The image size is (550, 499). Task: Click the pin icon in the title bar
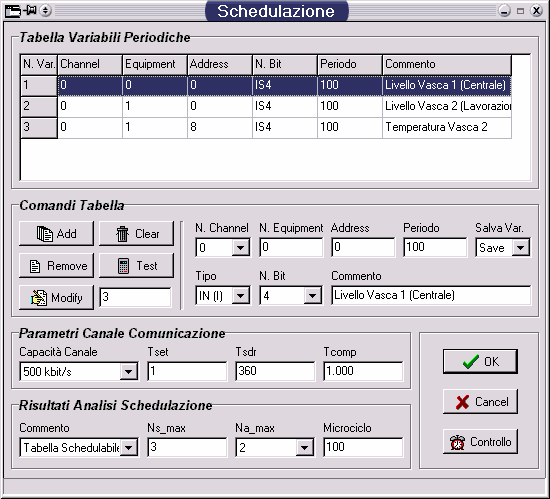pyautogui.click(x=31, y=11)
